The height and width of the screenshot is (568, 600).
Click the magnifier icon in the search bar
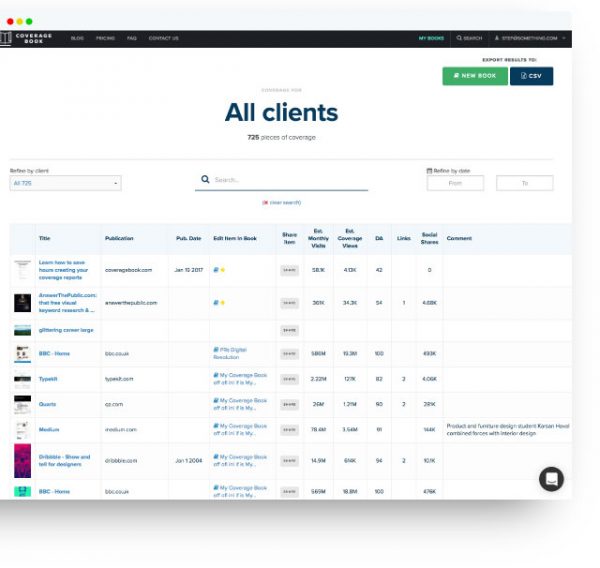(205, 180)
